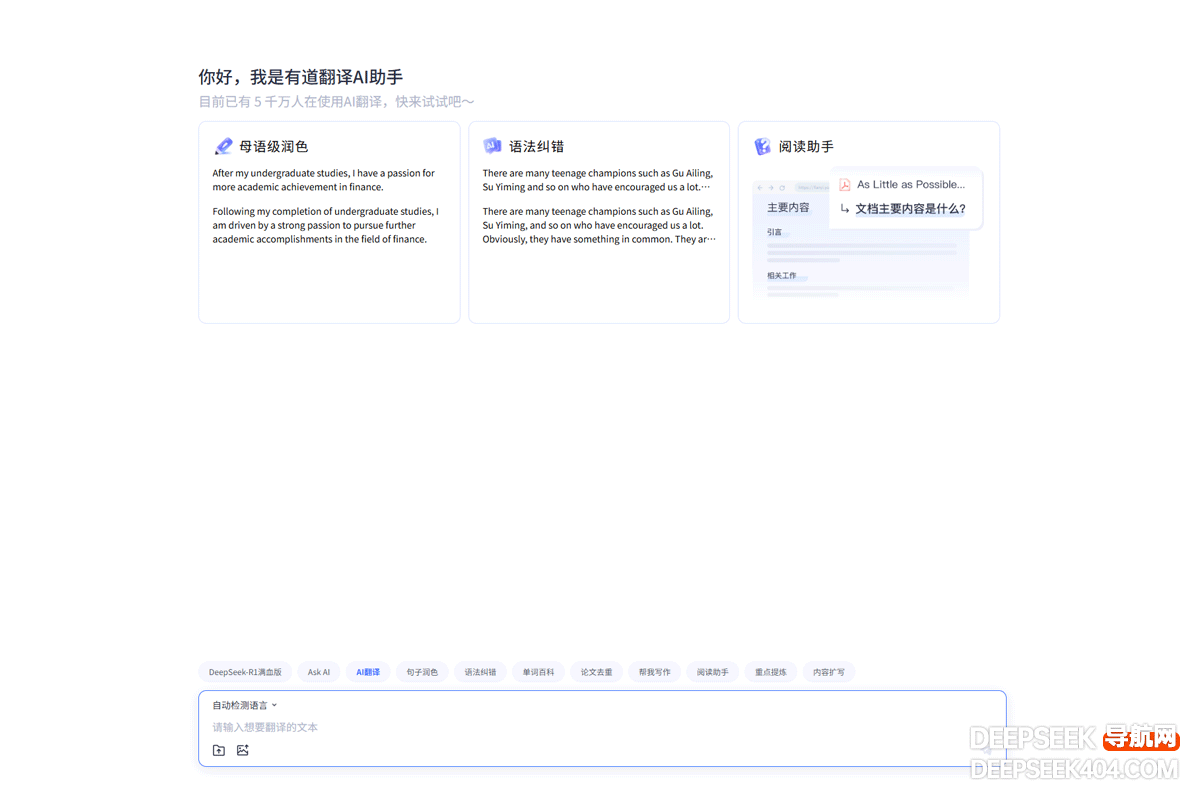
Task: Switch to the 阅读助手 tab chip
Action: click(x=712, y=672)
